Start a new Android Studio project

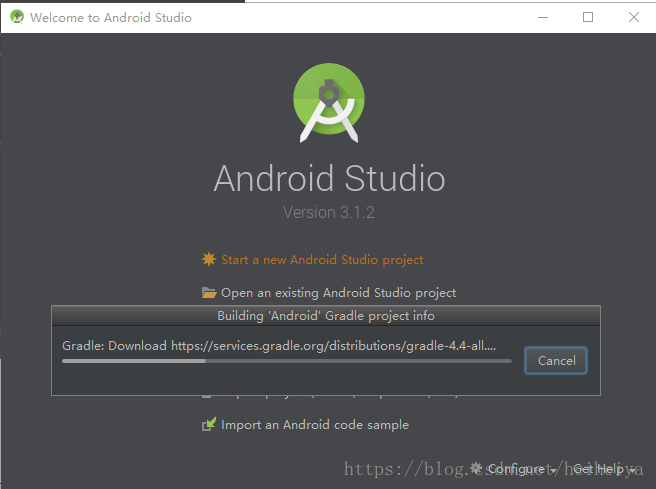point(322,260)
